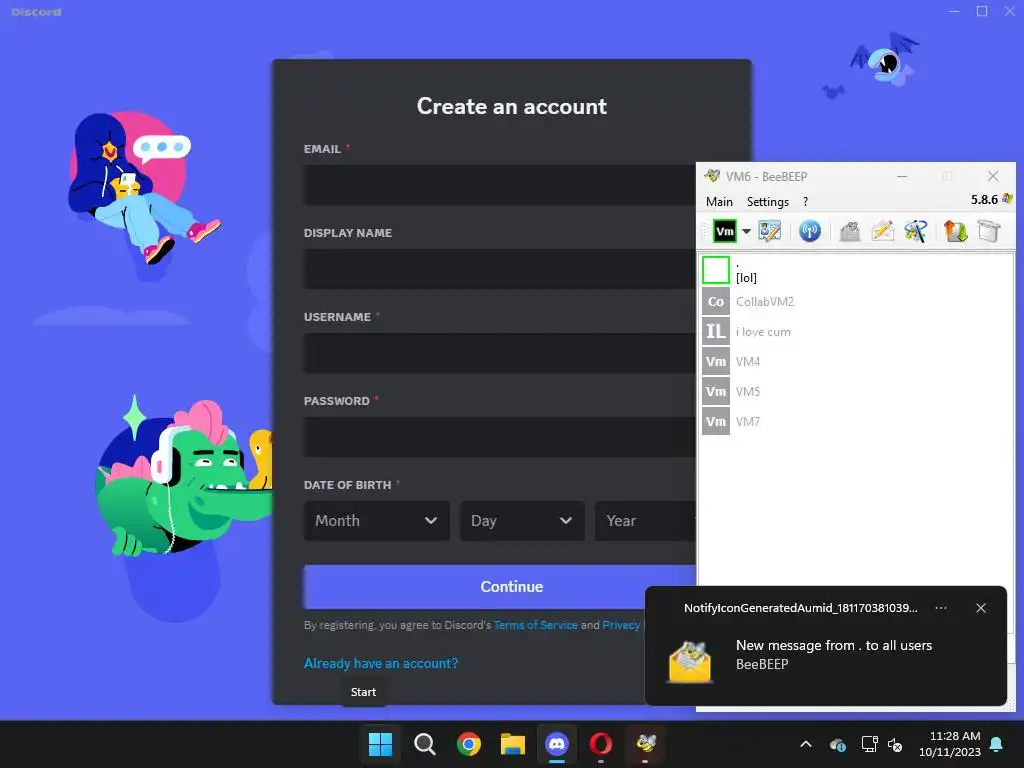The image size is (1024, 768).
Task: Click the BeeBEEP envelope icon in the notification
Action: point(690,662)
